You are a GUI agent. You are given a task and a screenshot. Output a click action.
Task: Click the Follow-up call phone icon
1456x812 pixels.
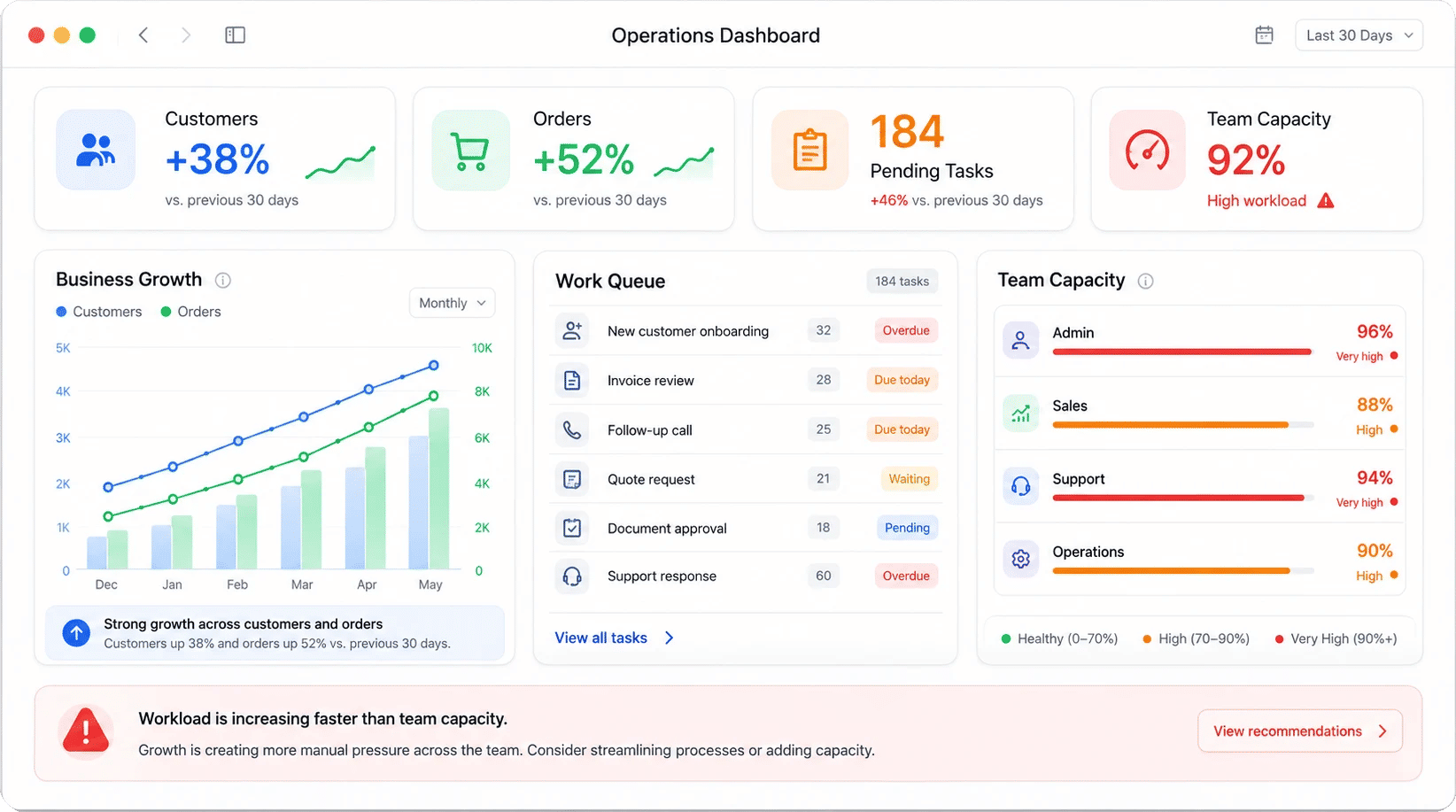tap(572, 430)
